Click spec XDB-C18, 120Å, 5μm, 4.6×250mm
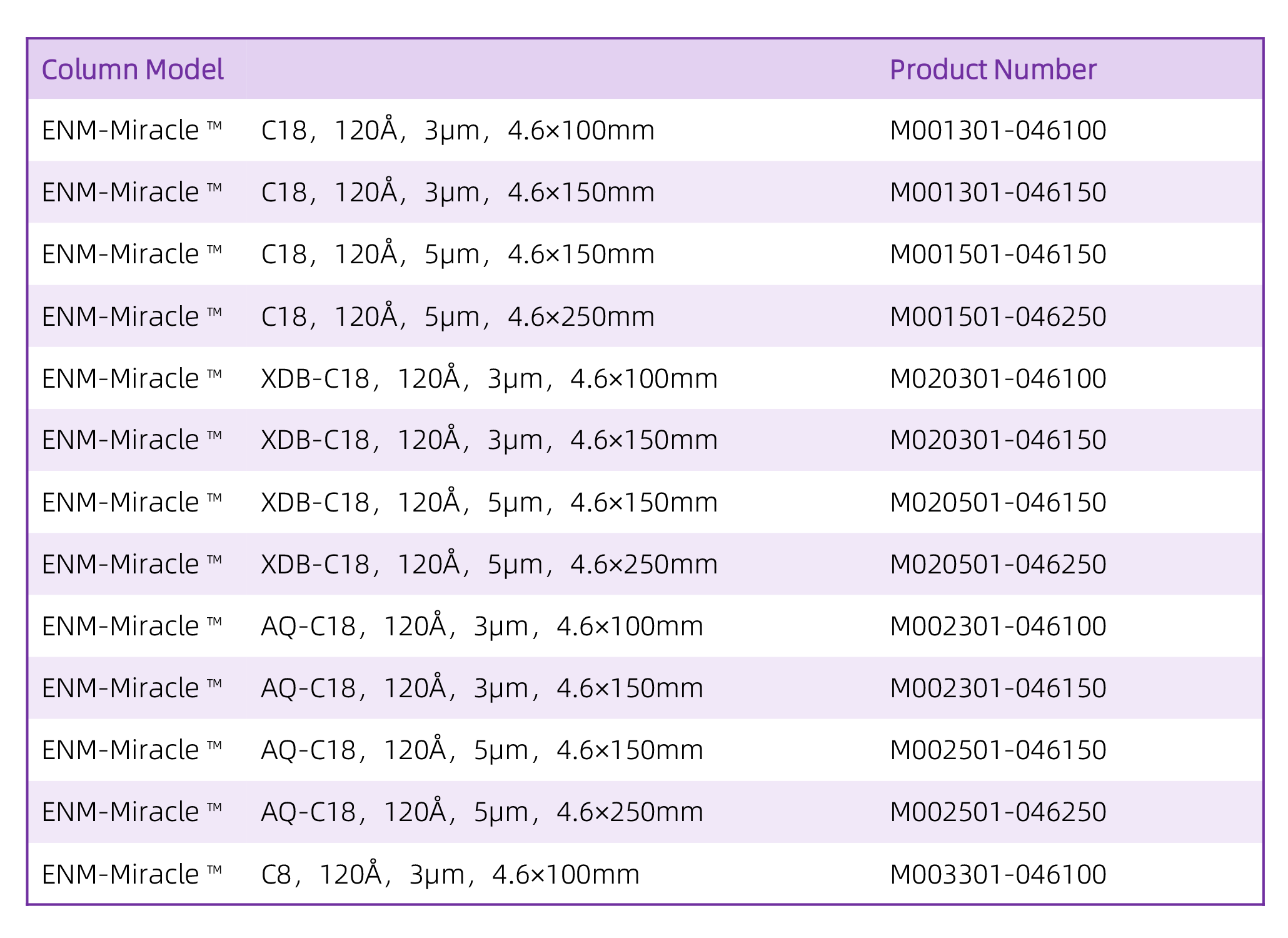The width and height of the screenshot is (1288, 938). point(489,563)
